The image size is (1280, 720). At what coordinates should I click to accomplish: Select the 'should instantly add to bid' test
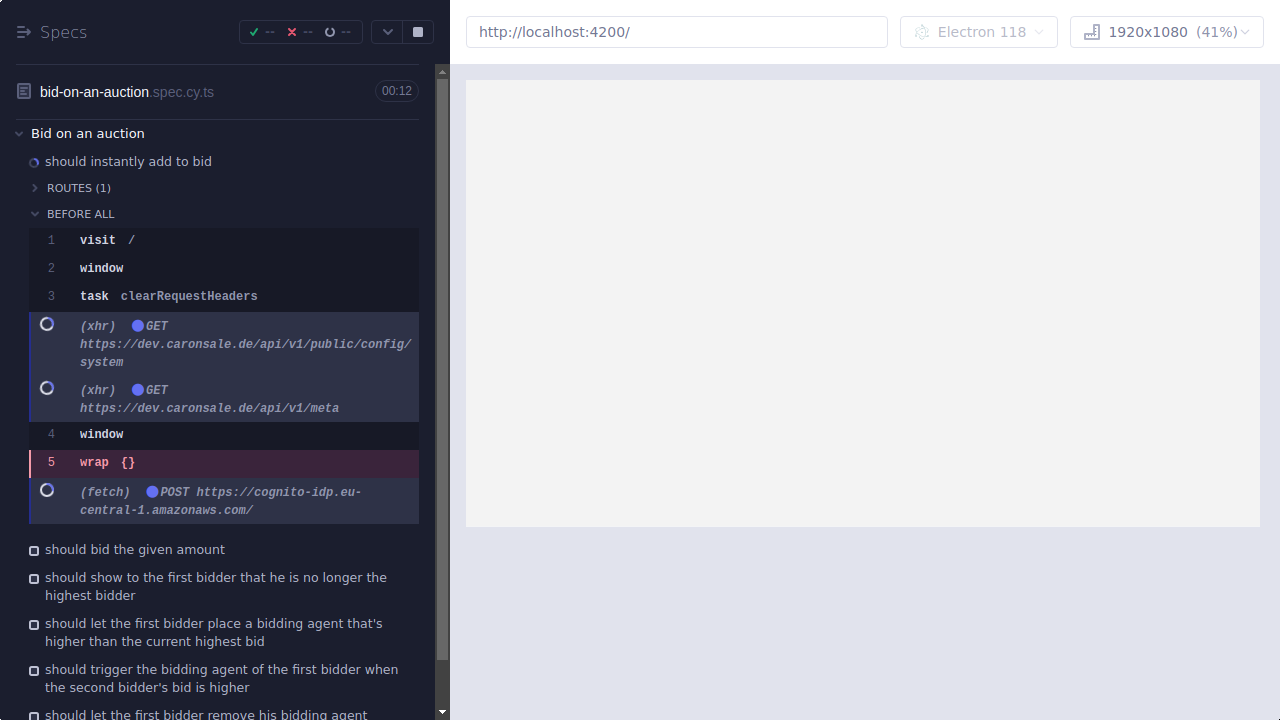(127, 161)
